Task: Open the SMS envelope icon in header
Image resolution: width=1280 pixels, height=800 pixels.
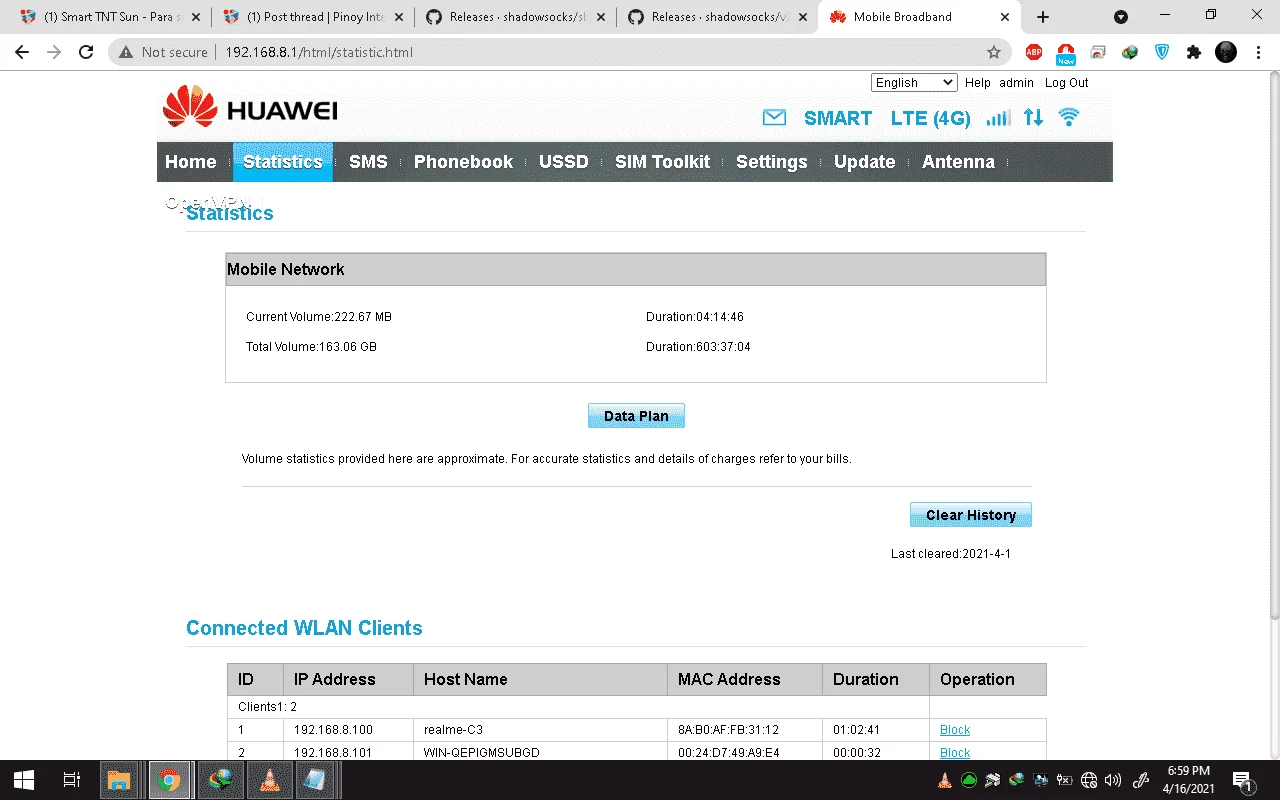Action: [774, 118]
